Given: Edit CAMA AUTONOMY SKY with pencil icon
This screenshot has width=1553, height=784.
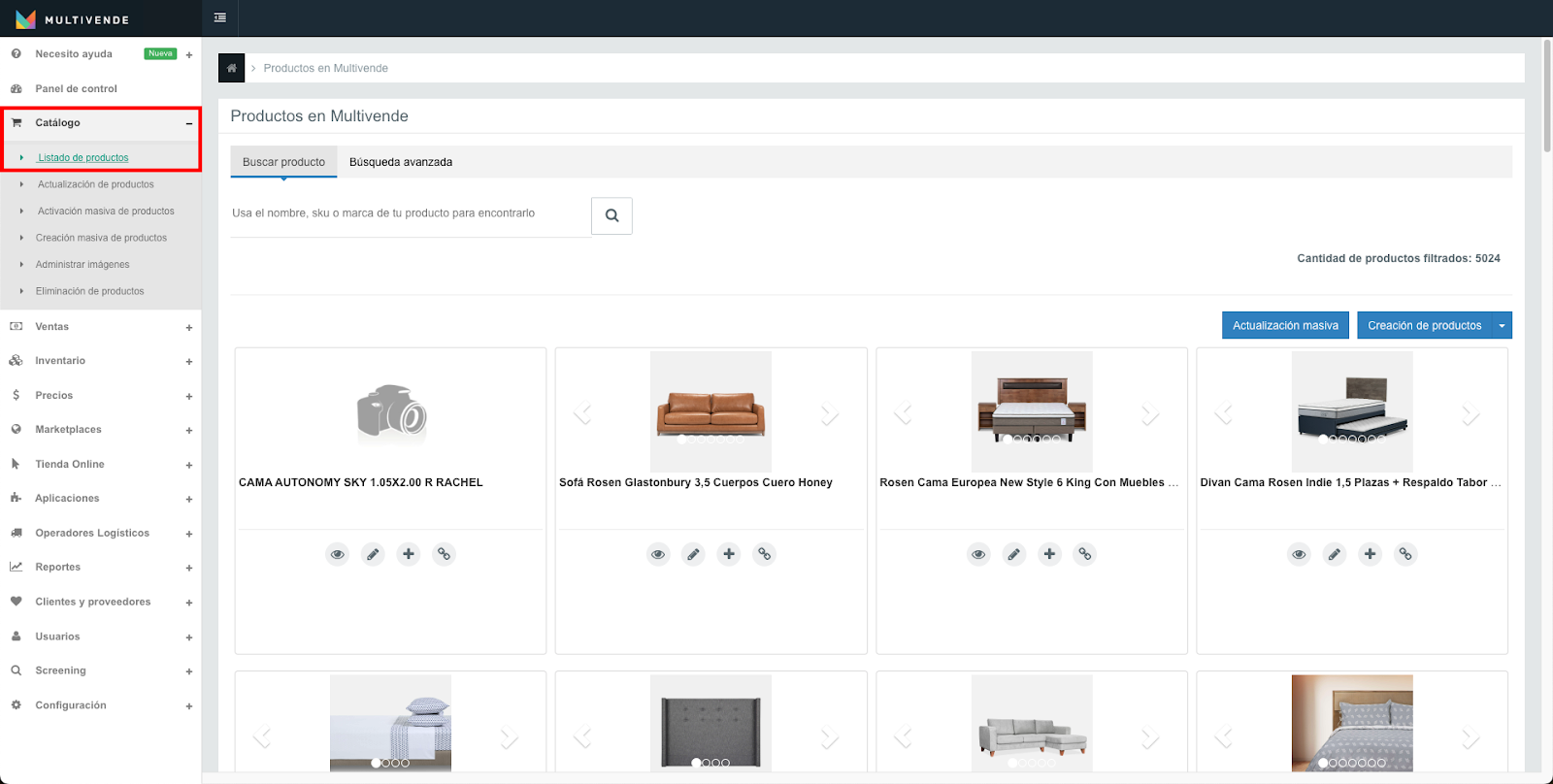Looking at the screenshot, I should coord(373,554).
